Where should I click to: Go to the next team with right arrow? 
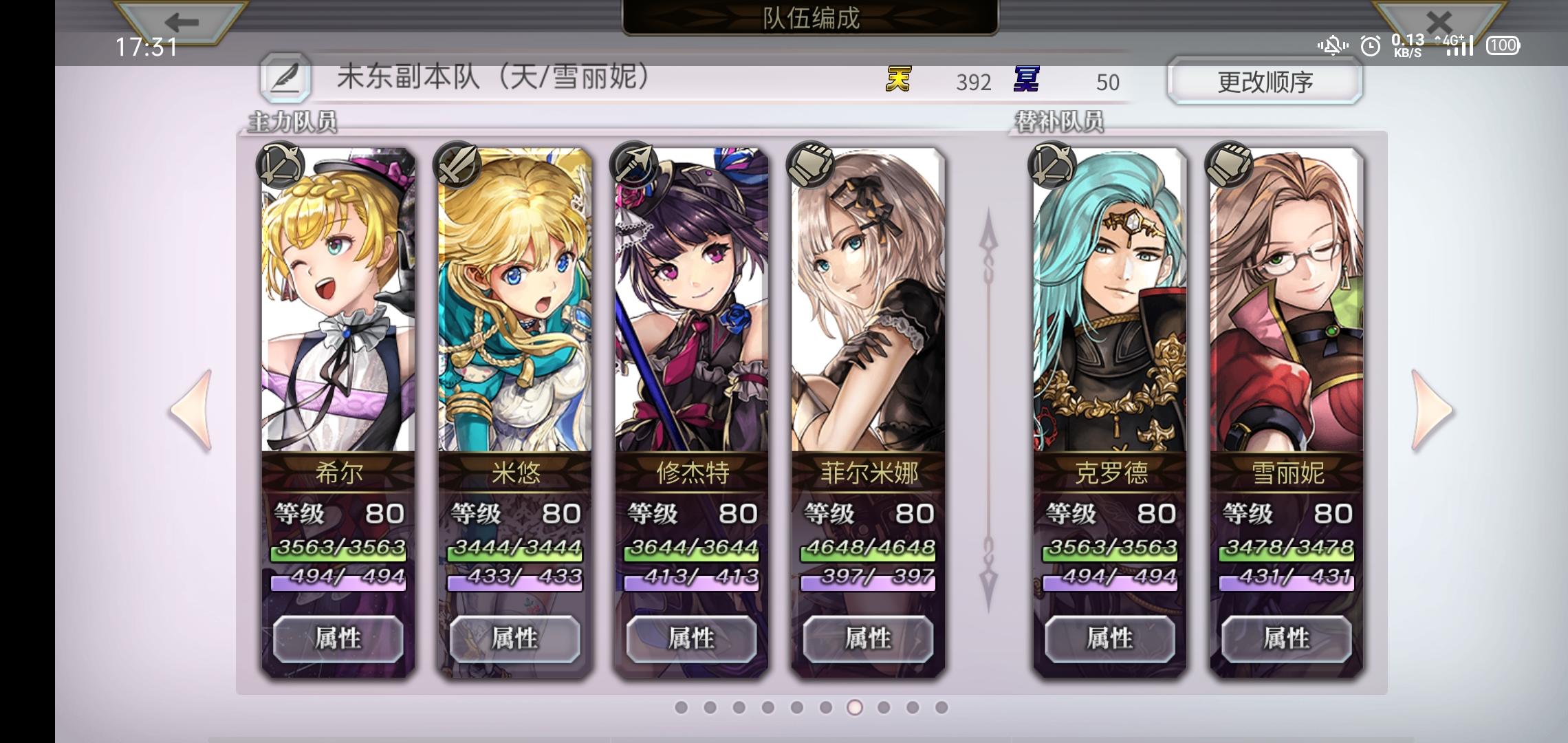pos(1433,411)
